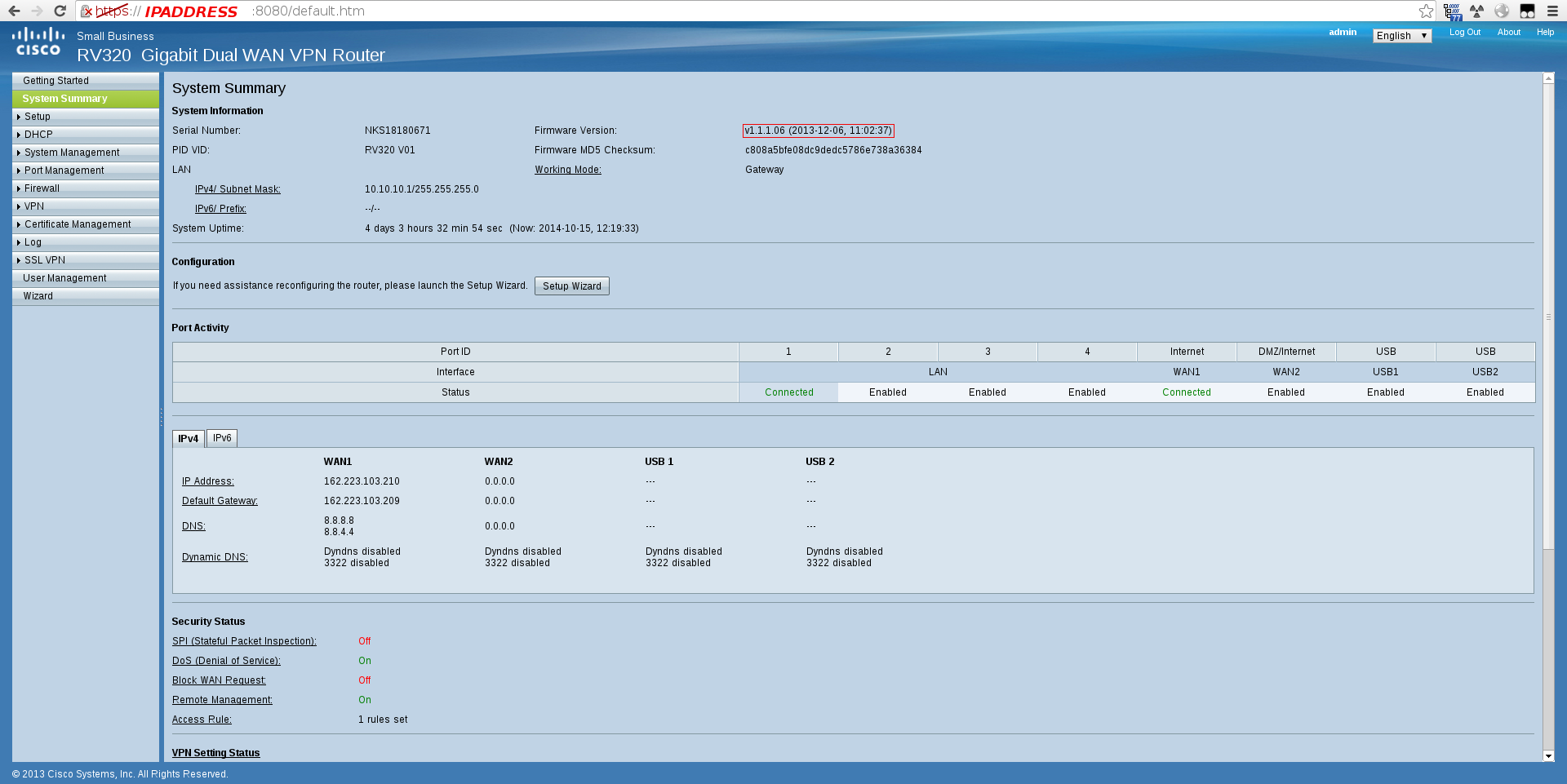This screenshot has height=784, width=1567.
Task: Open the About link
Action: [1509, 33]
